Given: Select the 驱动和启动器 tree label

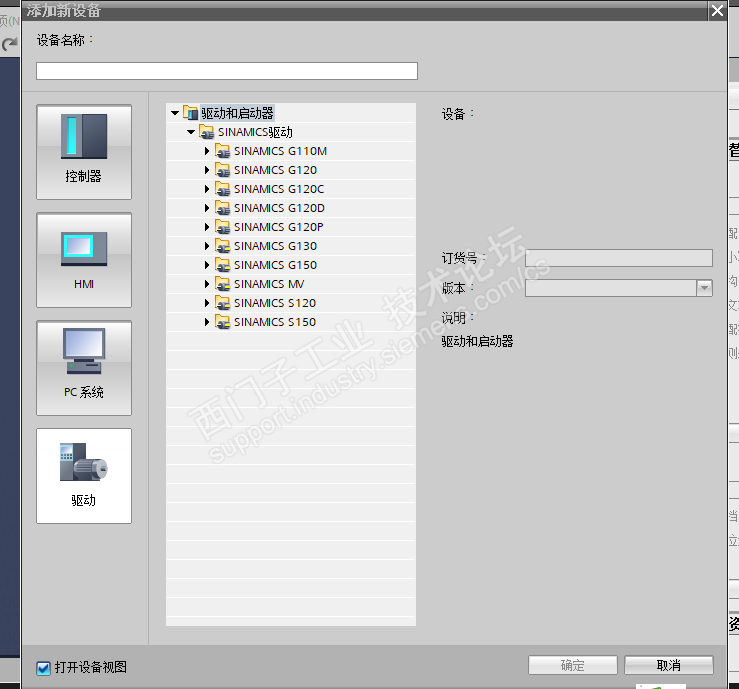Looking at the screenshot, I should (237, 113).
